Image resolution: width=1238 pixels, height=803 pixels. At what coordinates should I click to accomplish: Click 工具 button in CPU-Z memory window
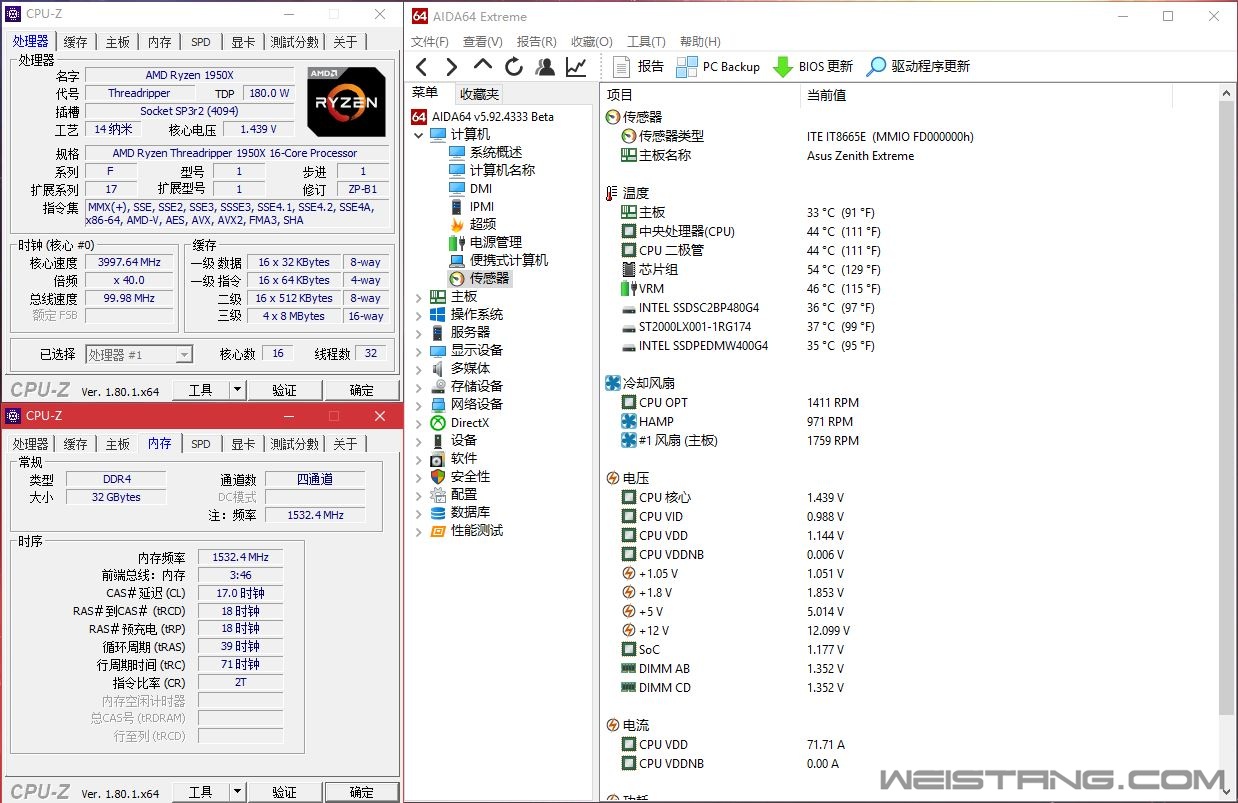[x=201, y=792]
